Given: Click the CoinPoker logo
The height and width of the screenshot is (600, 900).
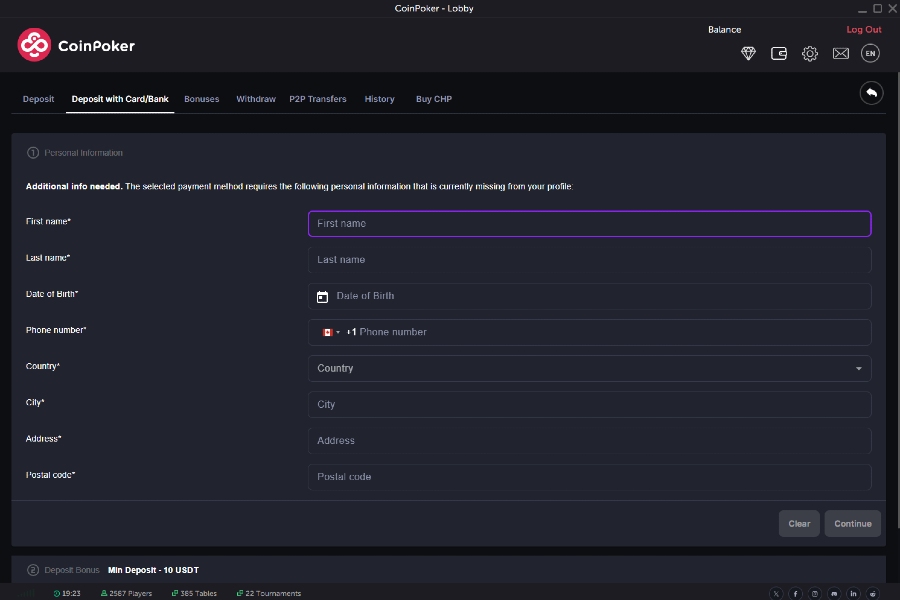Looking at the screenshot, I should click(76, 45).
